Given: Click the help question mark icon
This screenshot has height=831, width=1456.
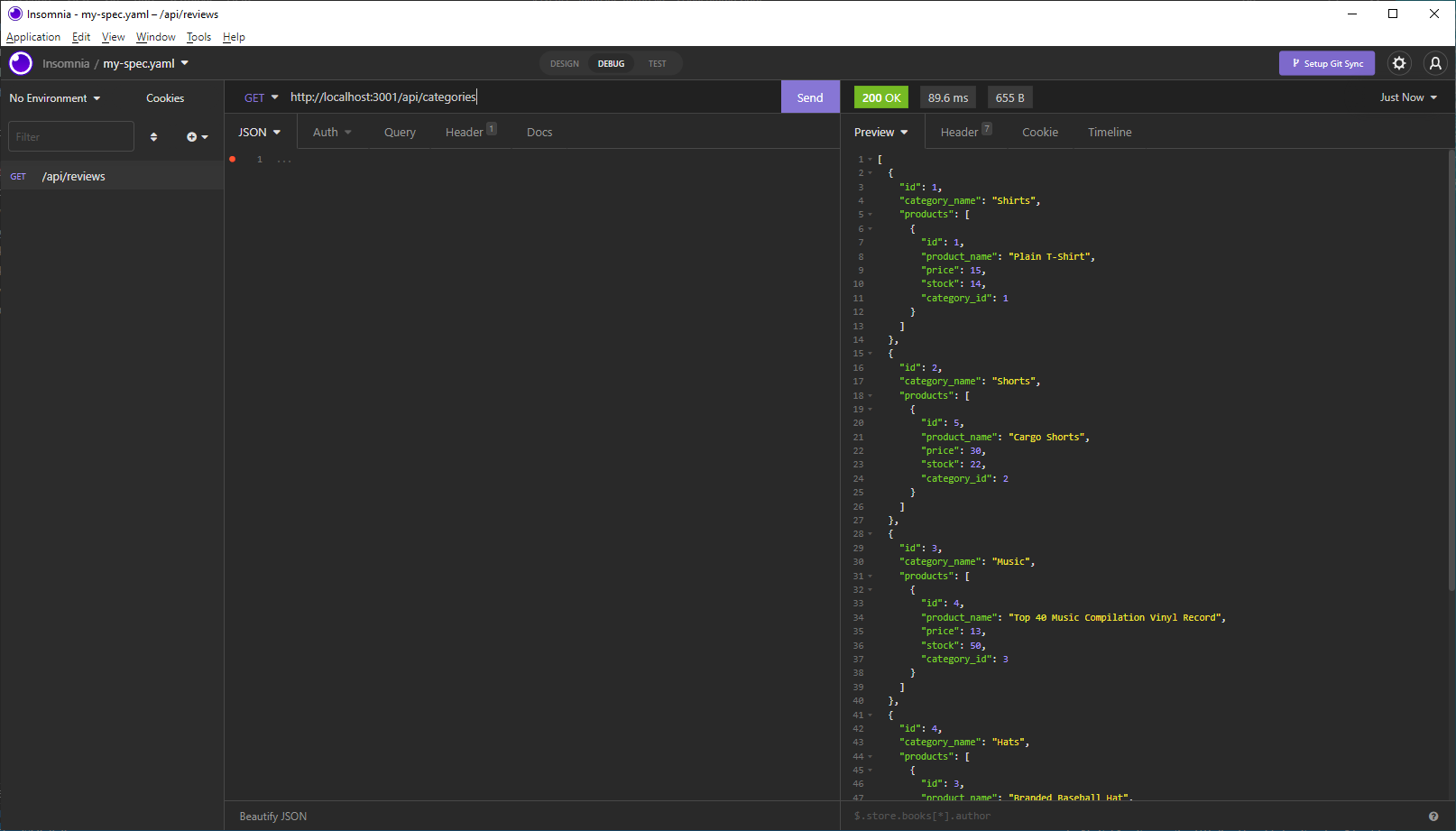Looking at the screenshot, I should 1433,817.
